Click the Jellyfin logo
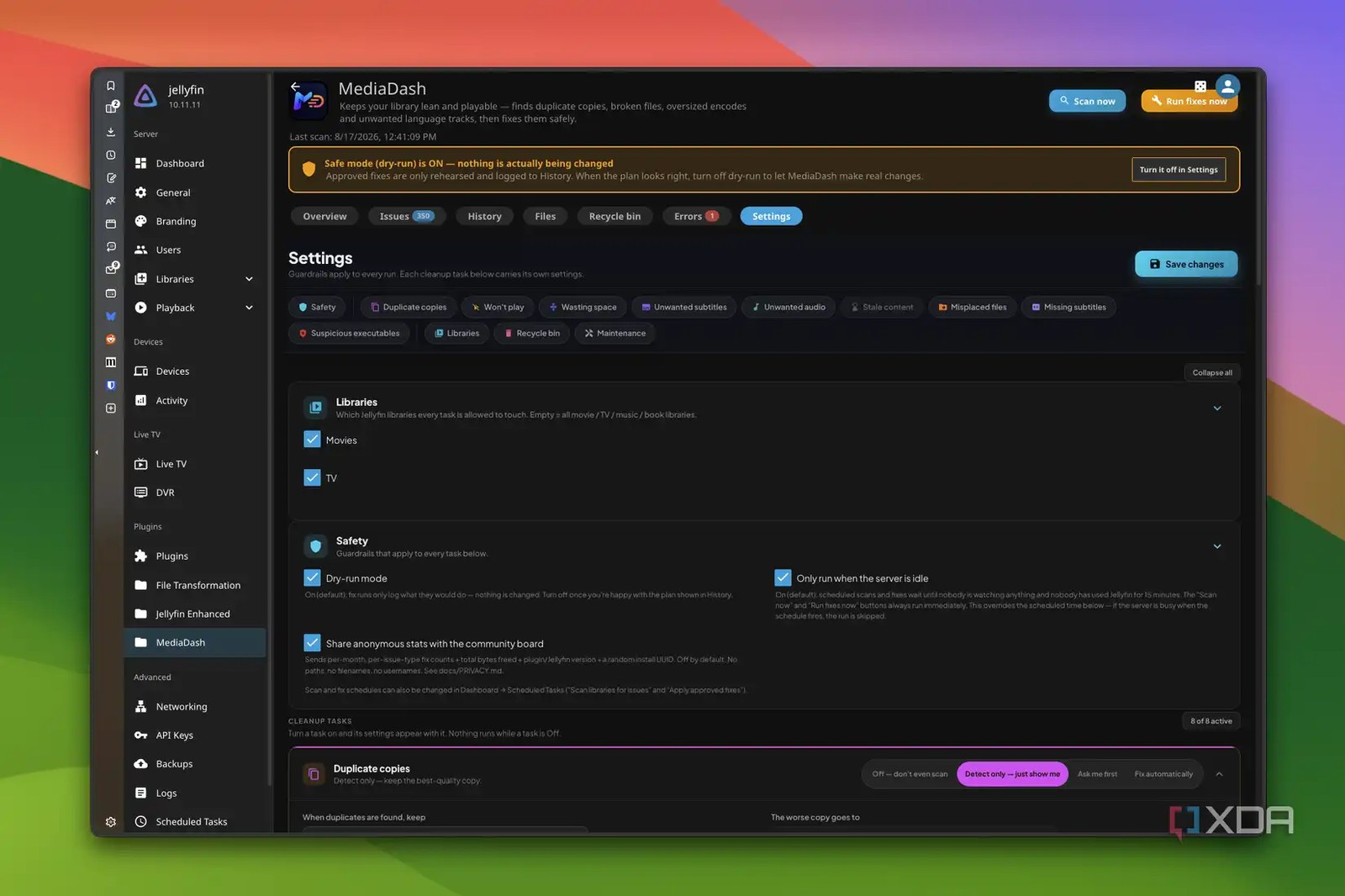This screenshot has height=896, width=1345. (145, 96)
